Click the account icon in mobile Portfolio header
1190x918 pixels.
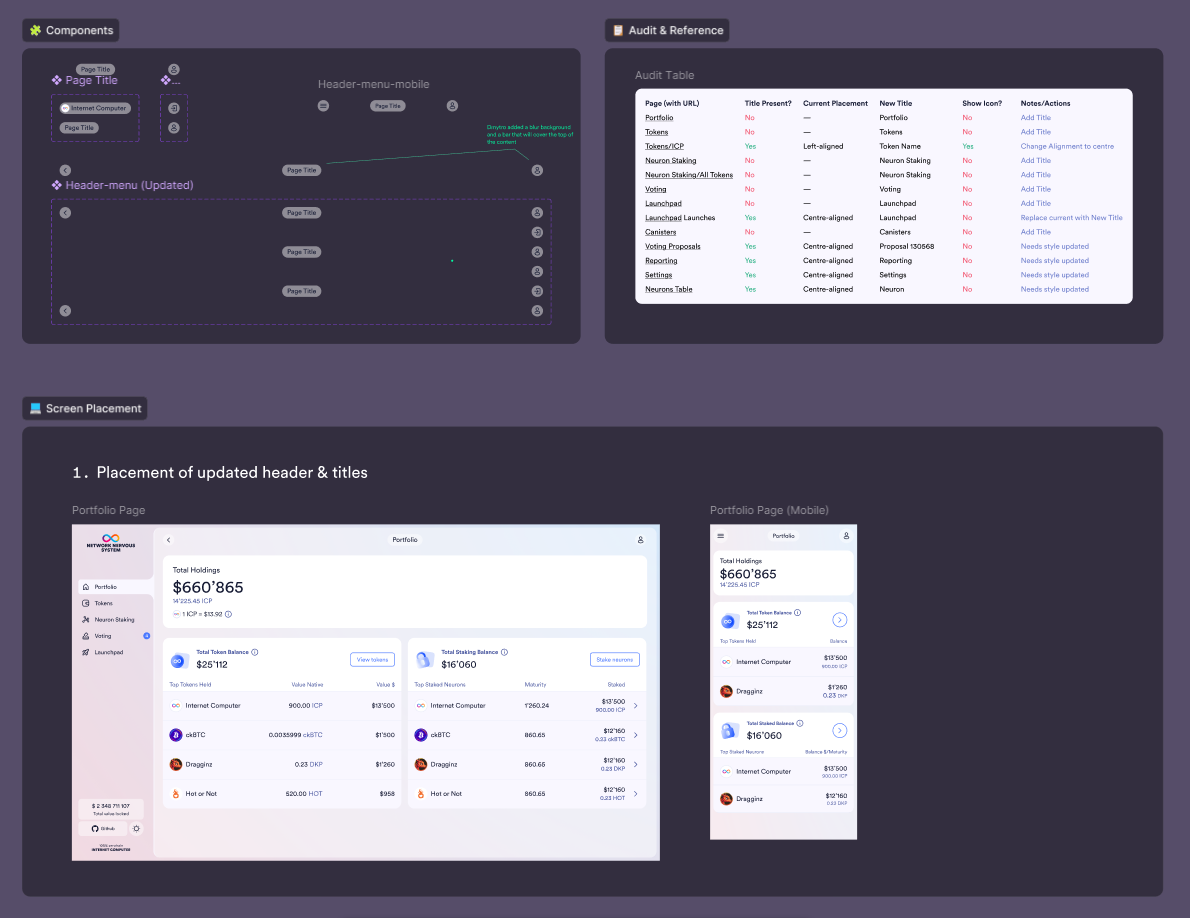(x=846, y=536)
